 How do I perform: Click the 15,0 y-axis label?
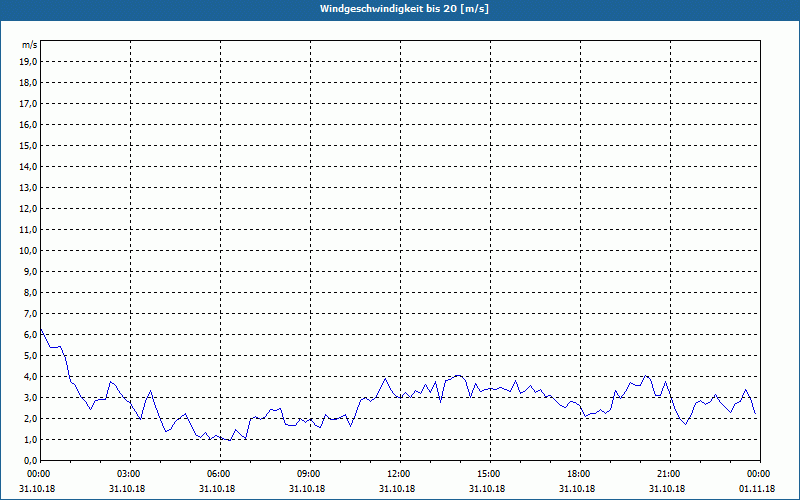tap(28, 145)
